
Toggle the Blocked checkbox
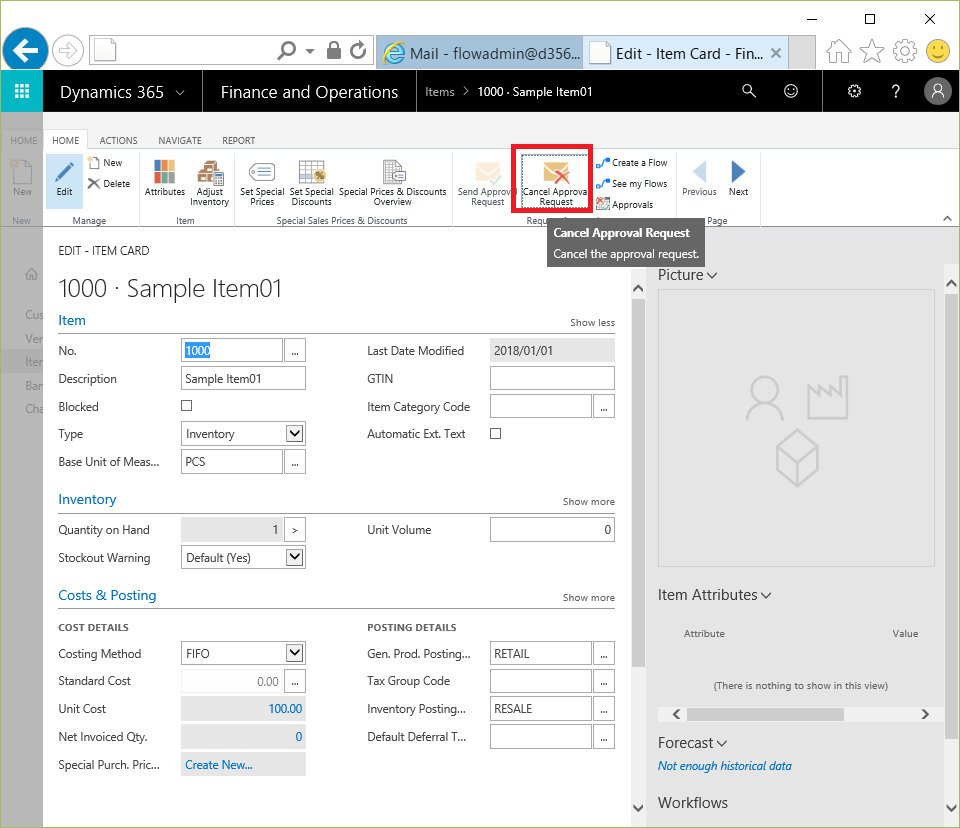187,405
